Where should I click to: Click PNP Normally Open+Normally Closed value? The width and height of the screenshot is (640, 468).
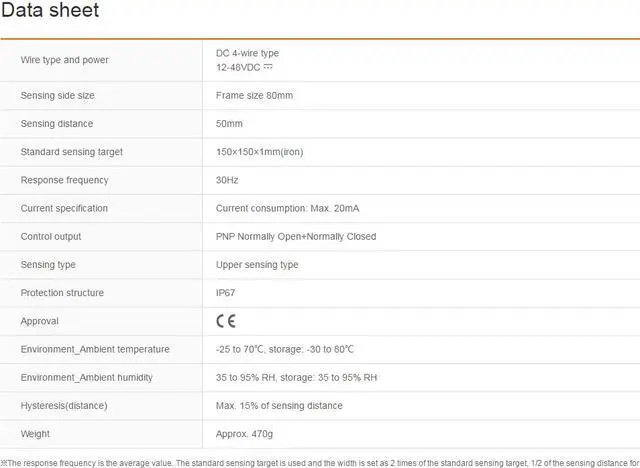coord(296,236)
